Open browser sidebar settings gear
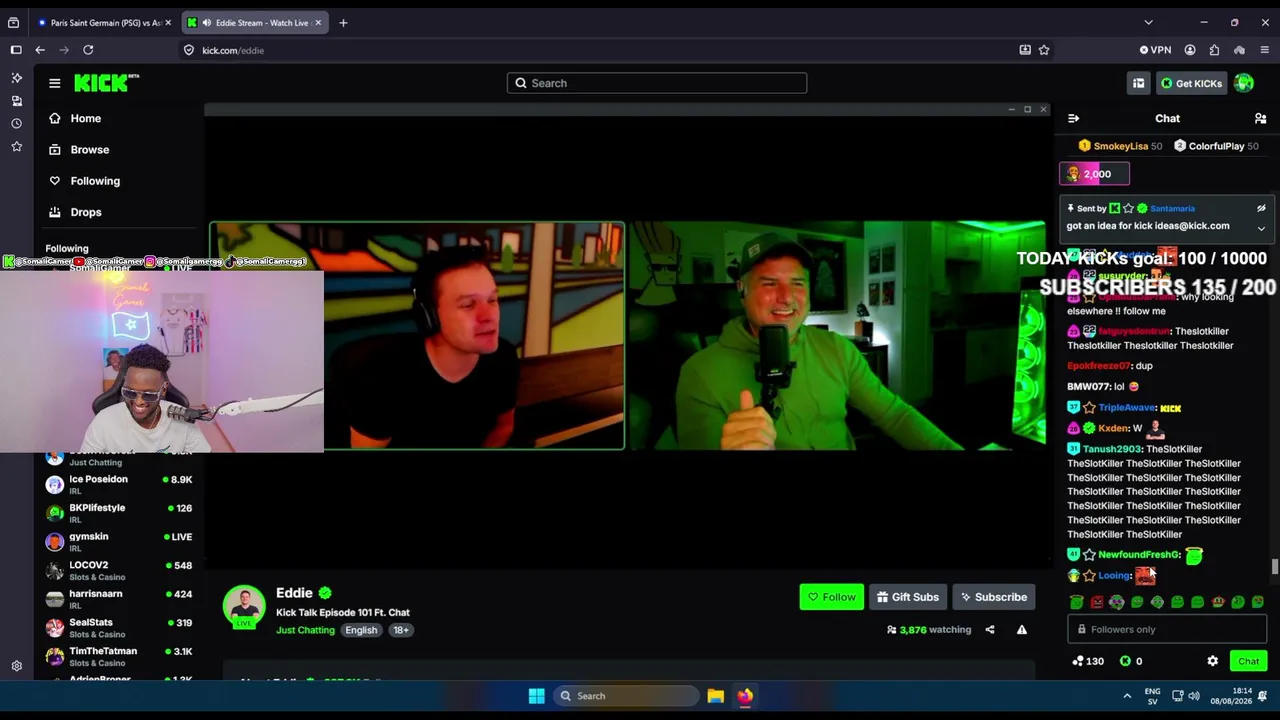 click(16, 666)
